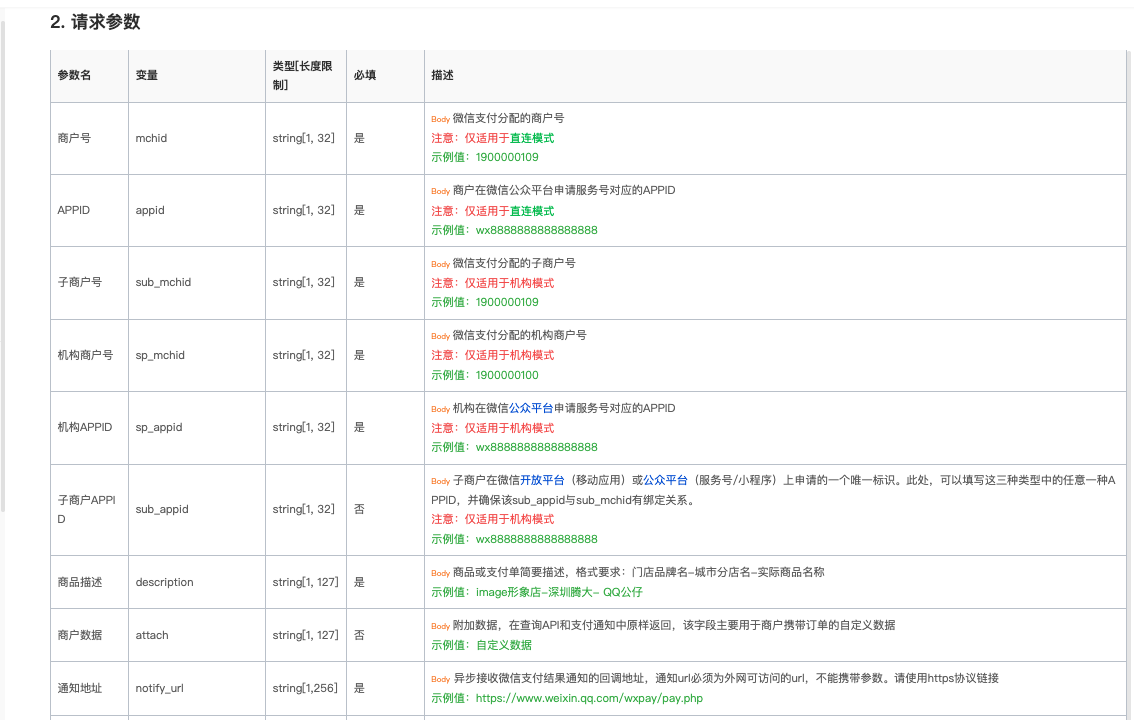
Task: Click example value 1900000109 in sub_mchid row
Action: (506, 302)
